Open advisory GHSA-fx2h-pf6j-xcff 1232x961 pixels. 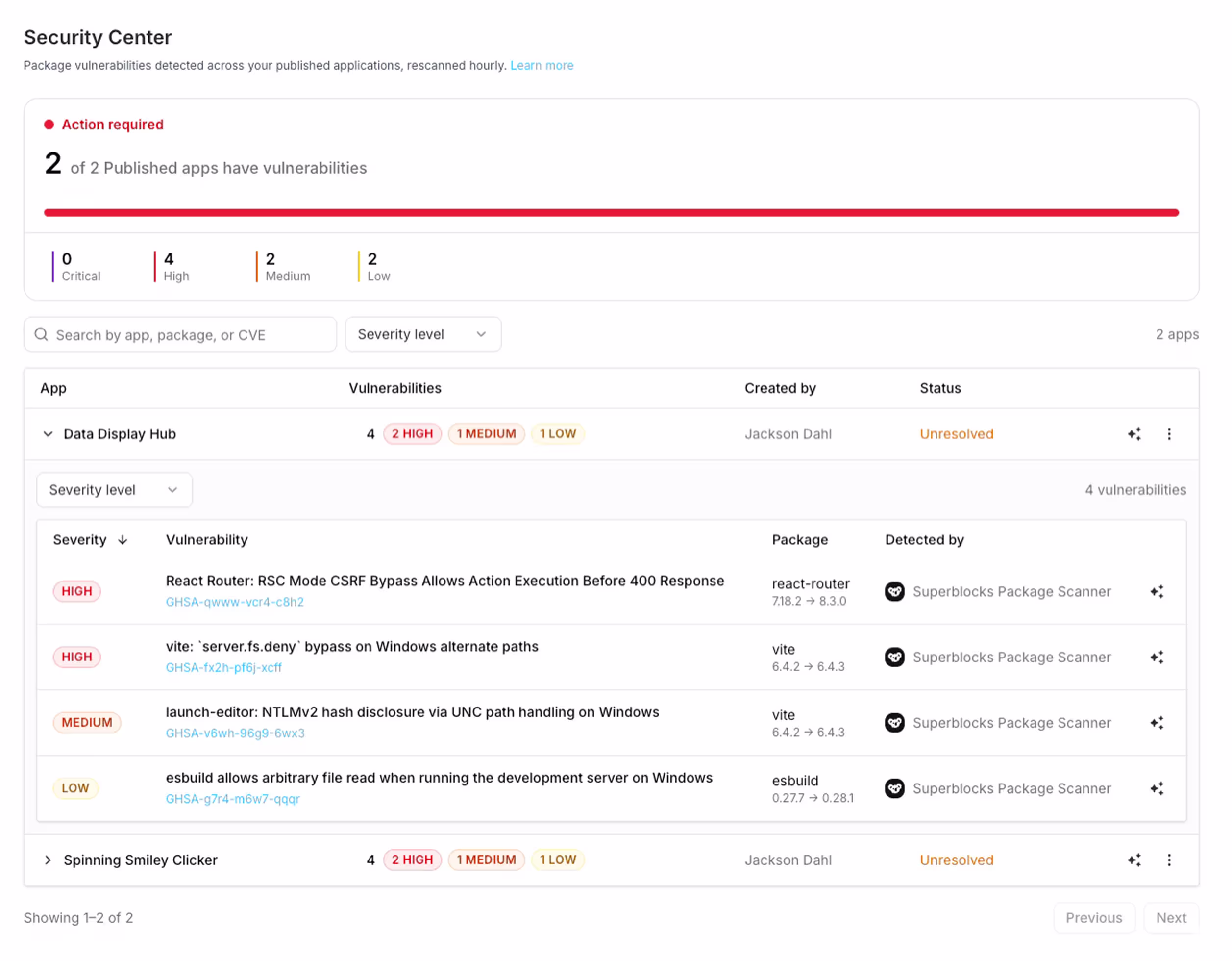click(x=223, y=668)
